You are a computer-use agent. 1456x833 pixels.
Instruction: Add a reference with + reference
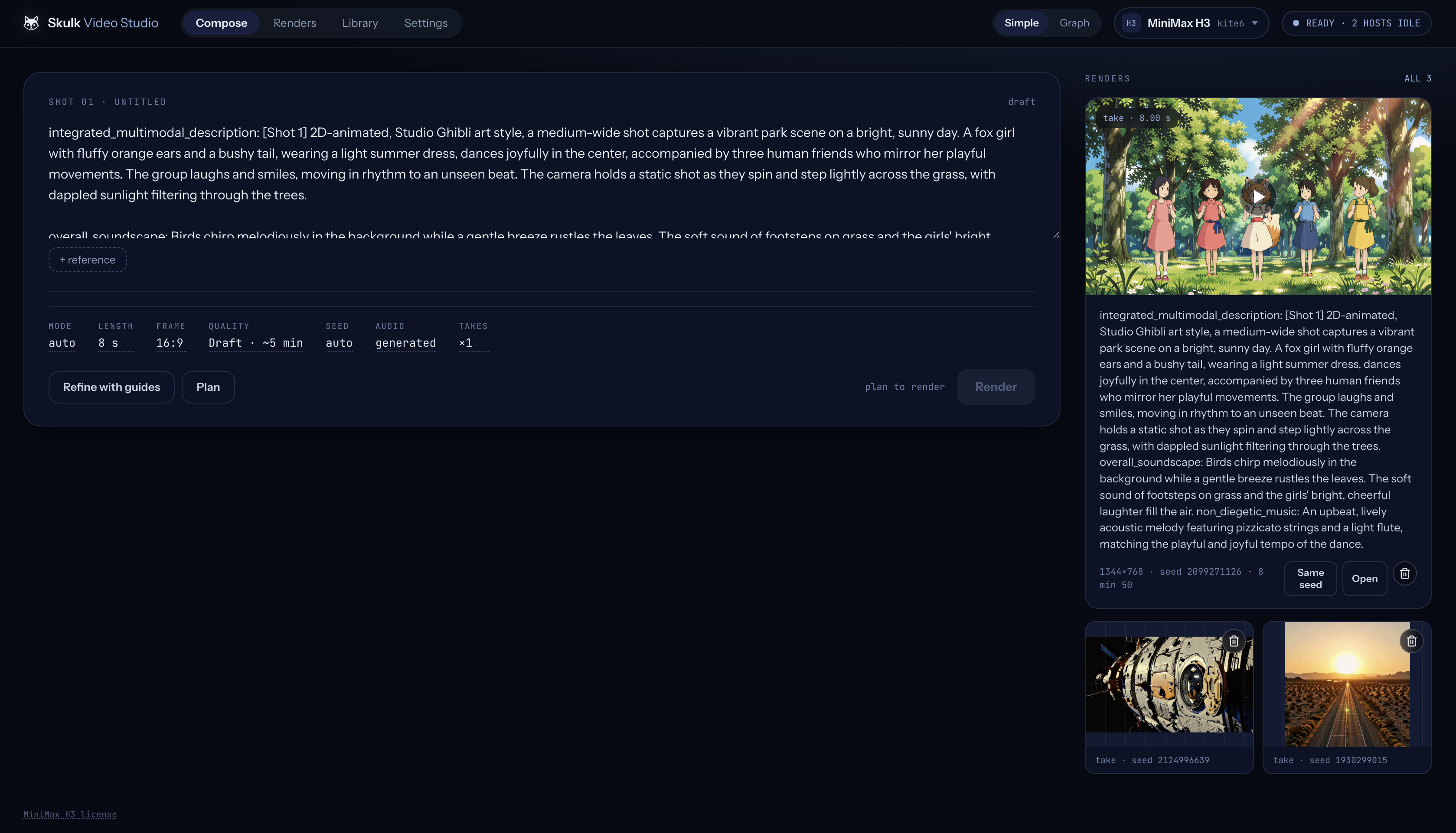(88, 260)
